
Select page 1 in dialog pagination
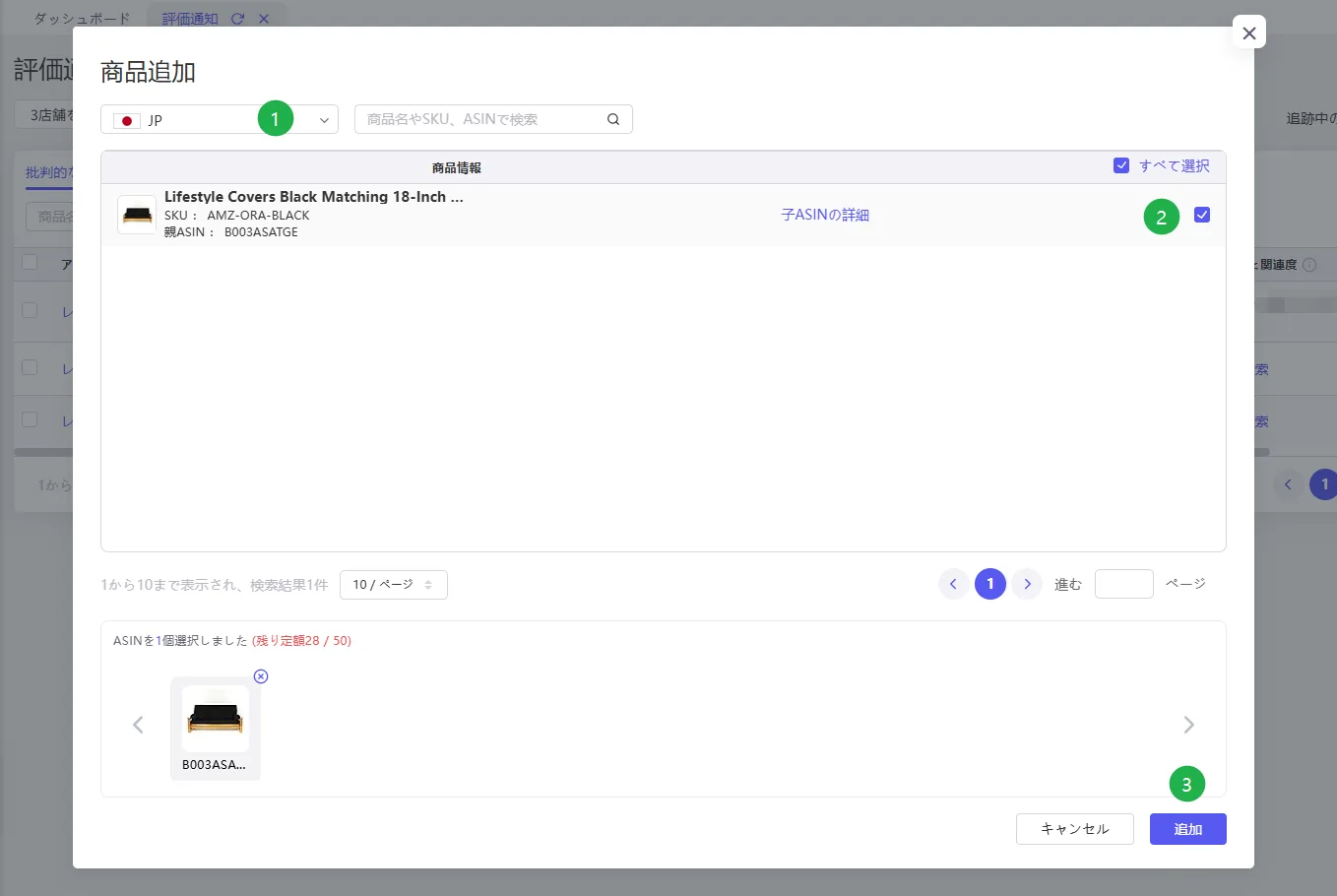(990, 585)
